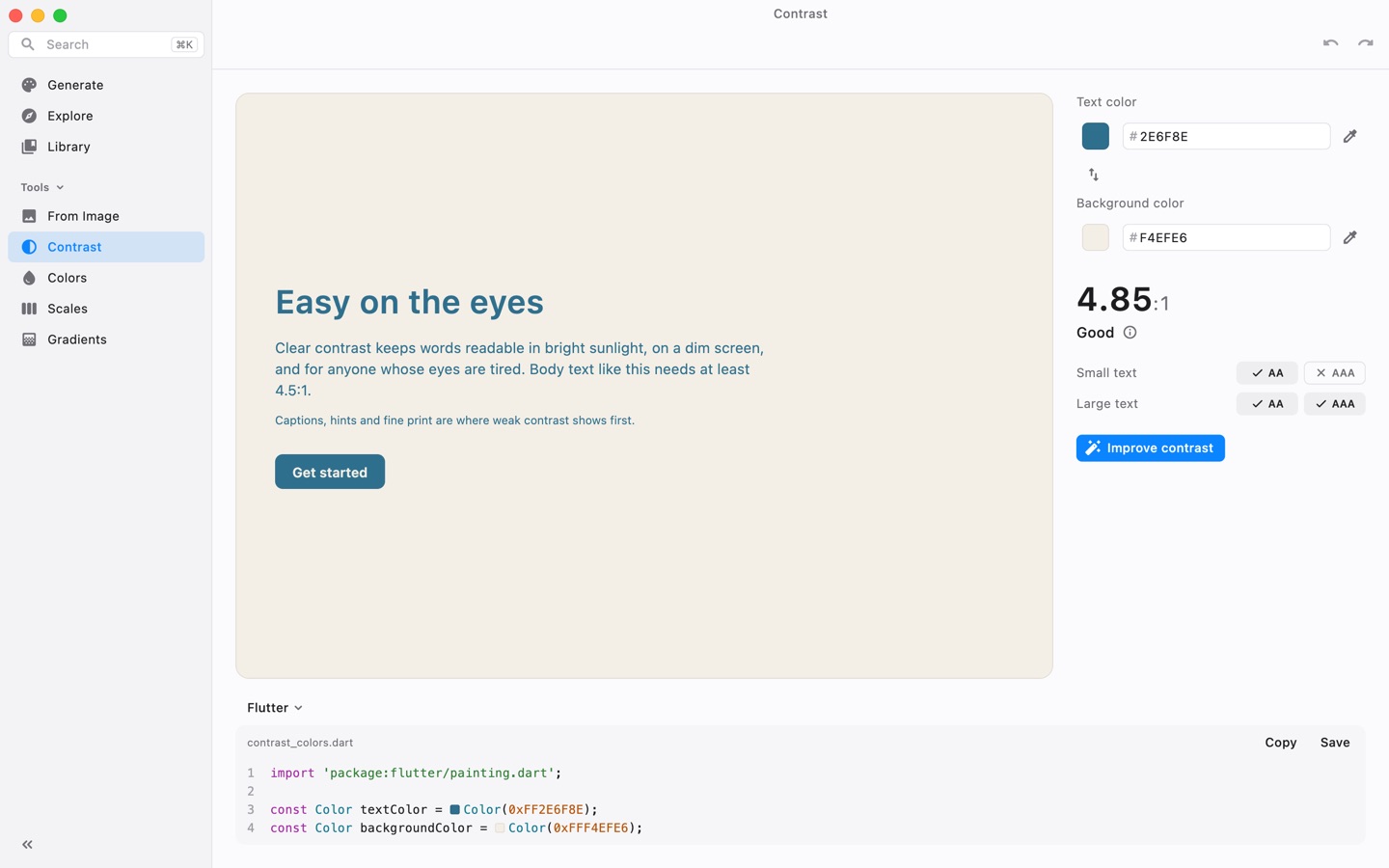Click Large text AAA badge
1389x868 pixels.
point(1335,404)
